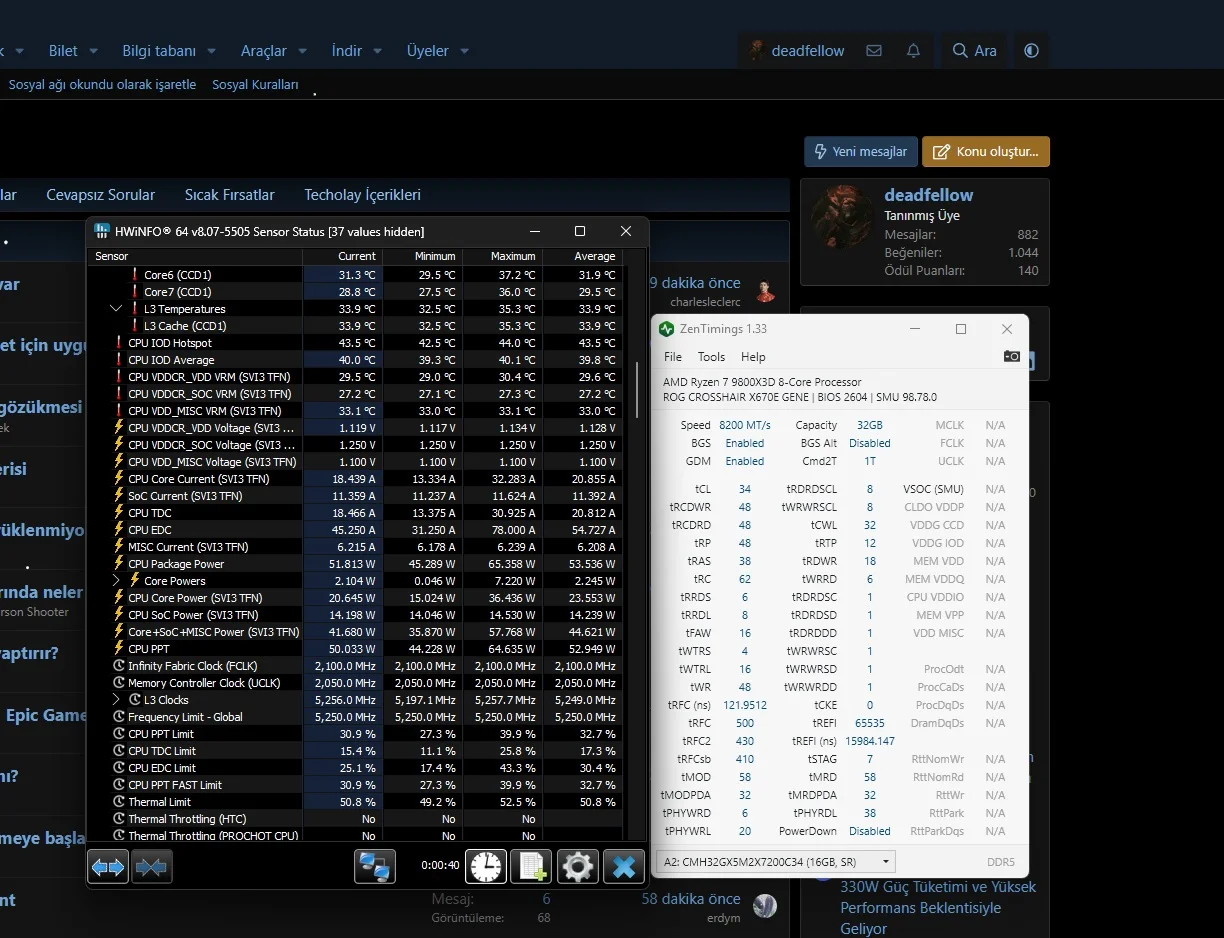Click the 8200 MT/s speed value

(745, 425)
